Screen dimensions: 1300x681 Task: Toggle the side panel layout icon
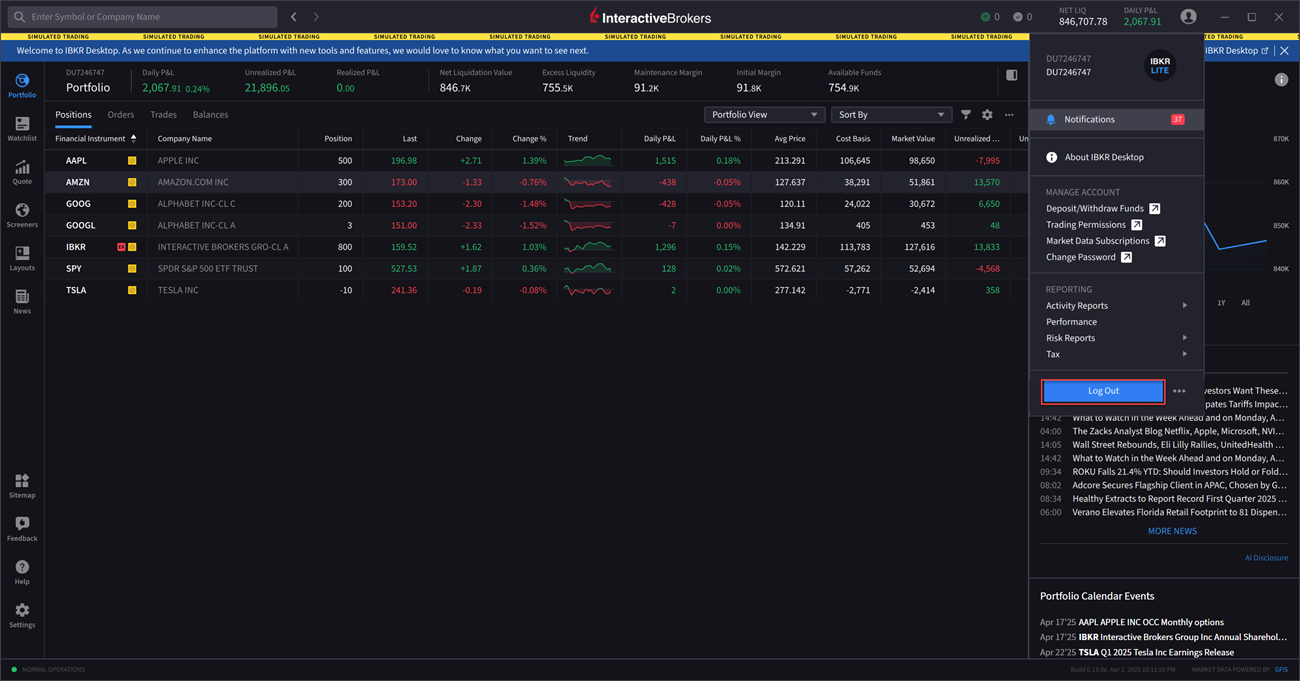point(1012,75)
